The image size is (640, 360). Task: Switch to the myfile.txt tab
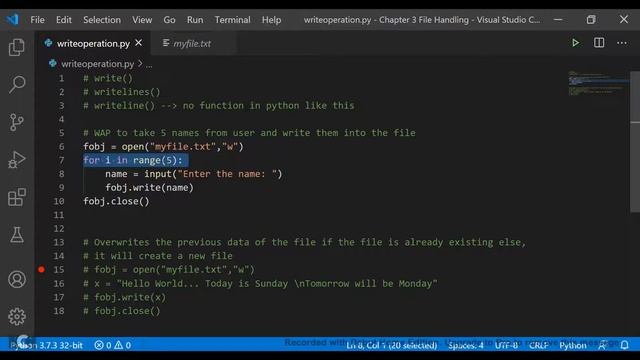click(x=192, y=43)
